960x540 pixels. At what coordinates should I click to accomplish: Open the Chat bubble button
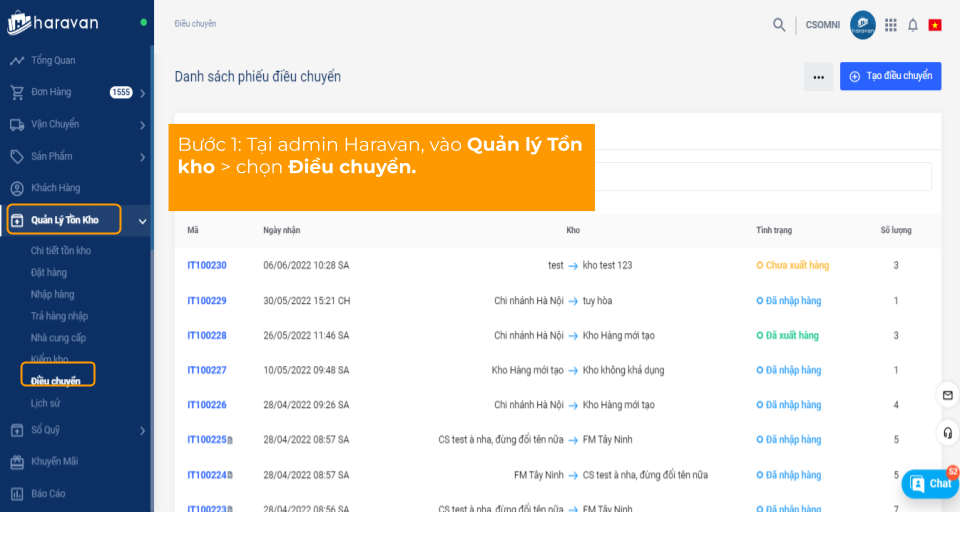point(930,484)
